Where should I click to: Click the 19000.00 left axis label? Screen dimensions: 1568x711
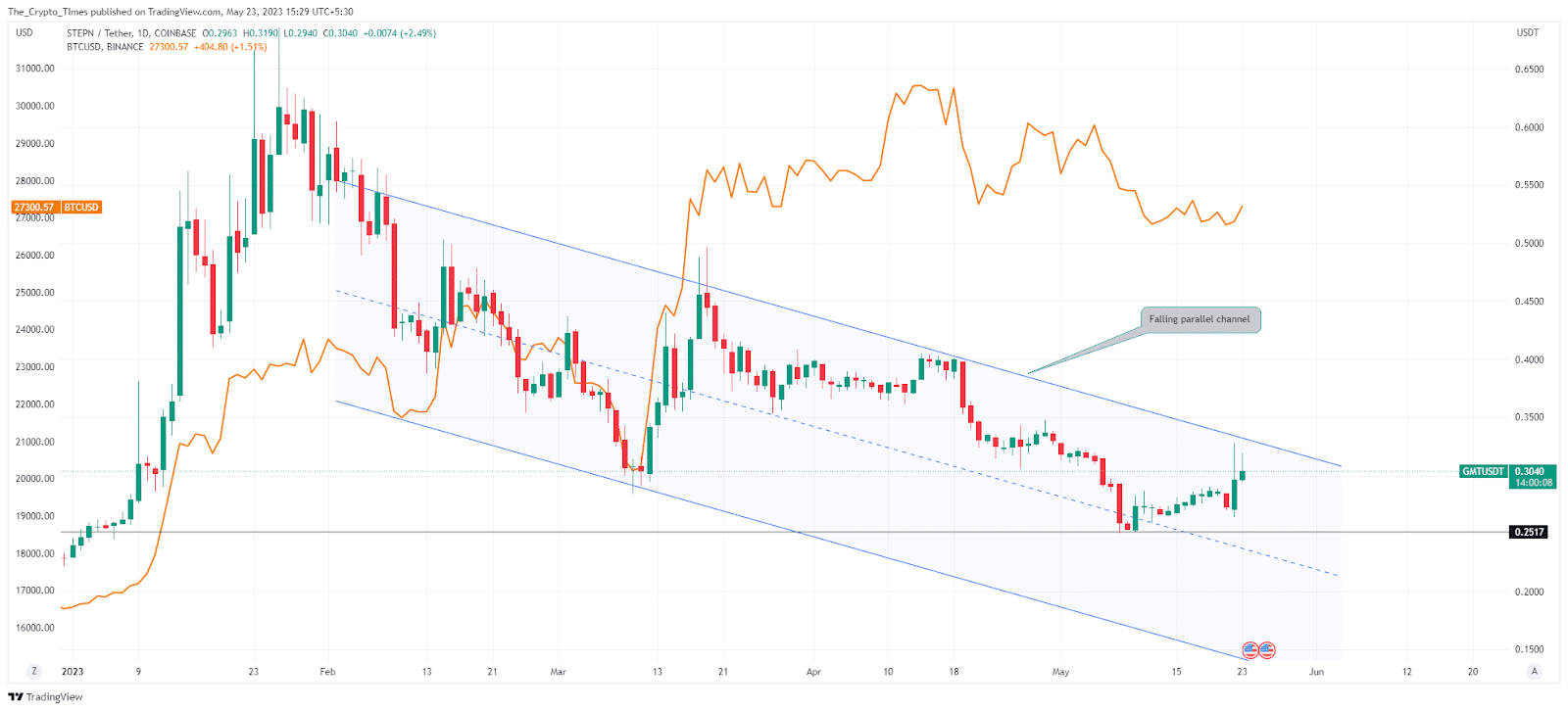(x=35, y=516)
